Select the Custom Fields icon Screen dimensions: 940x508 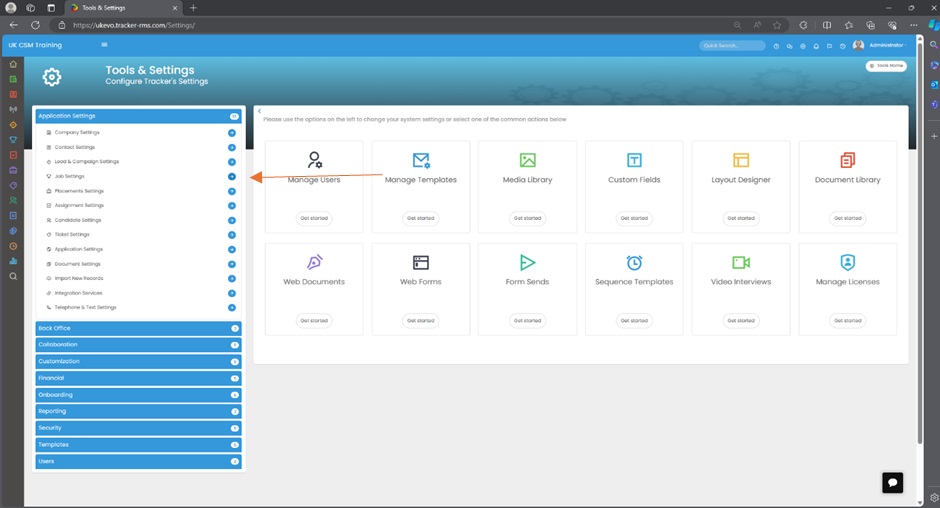coord(634,160)
